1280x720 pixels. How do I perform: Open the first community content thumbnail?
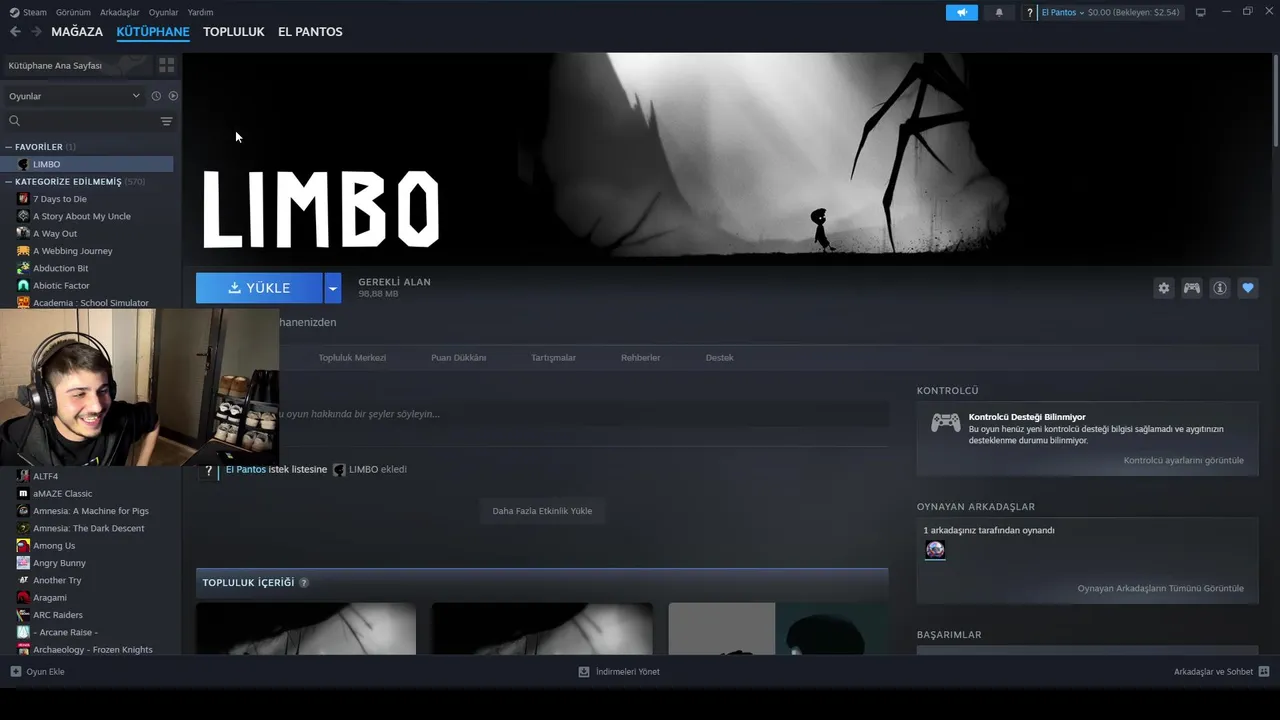coord(306,628)
